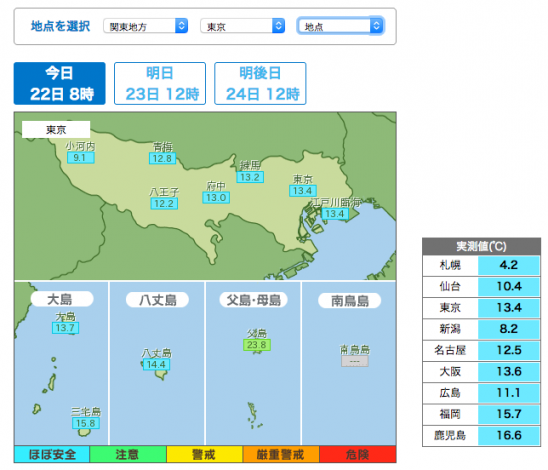Click the 練馬 13.2 map marker
Image resolution: width=548 pixels, height=470 pixels.
(x=250, y=177)
